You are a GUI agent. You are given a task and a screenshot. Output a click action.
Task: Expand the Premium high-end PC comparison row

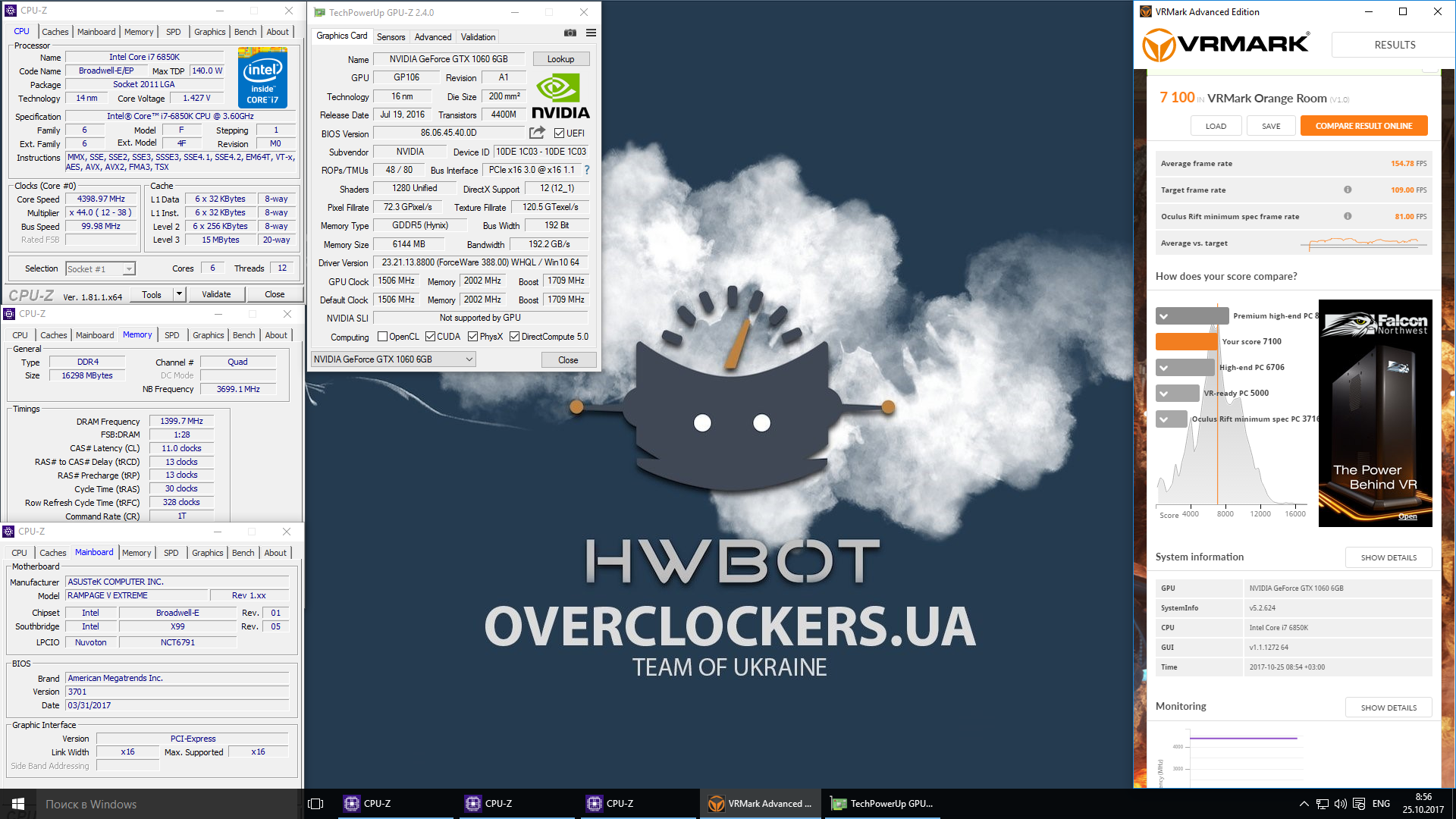[x=1191, y=316]
